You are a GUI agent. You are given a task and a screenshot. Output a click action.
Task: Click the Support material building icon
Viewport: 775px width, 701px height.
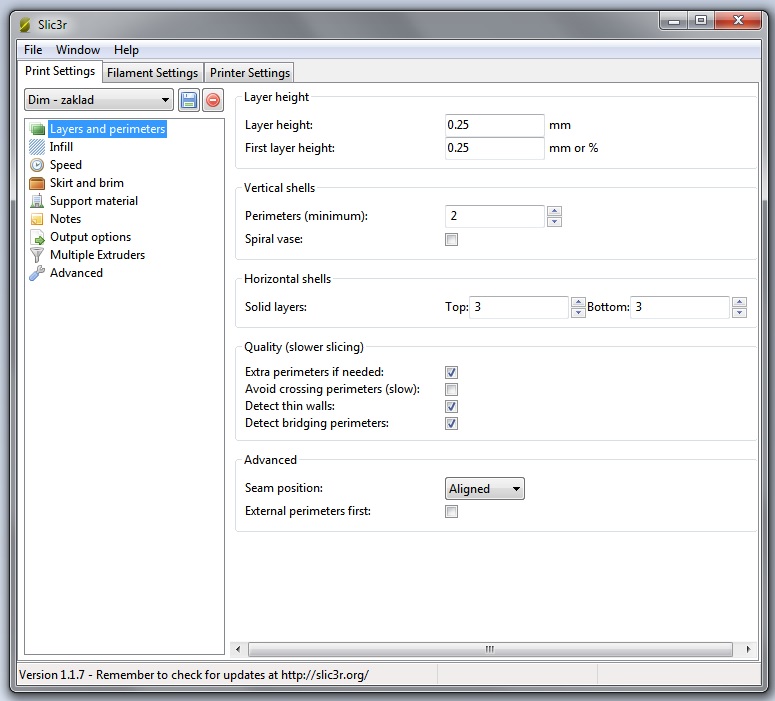37,201
